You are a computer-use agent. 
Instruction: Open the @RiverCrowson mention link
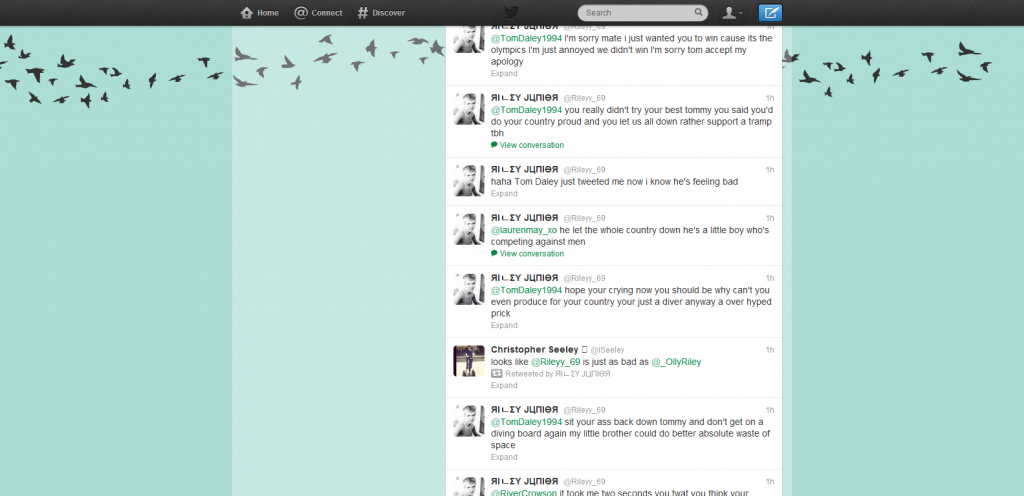(524, 493)
